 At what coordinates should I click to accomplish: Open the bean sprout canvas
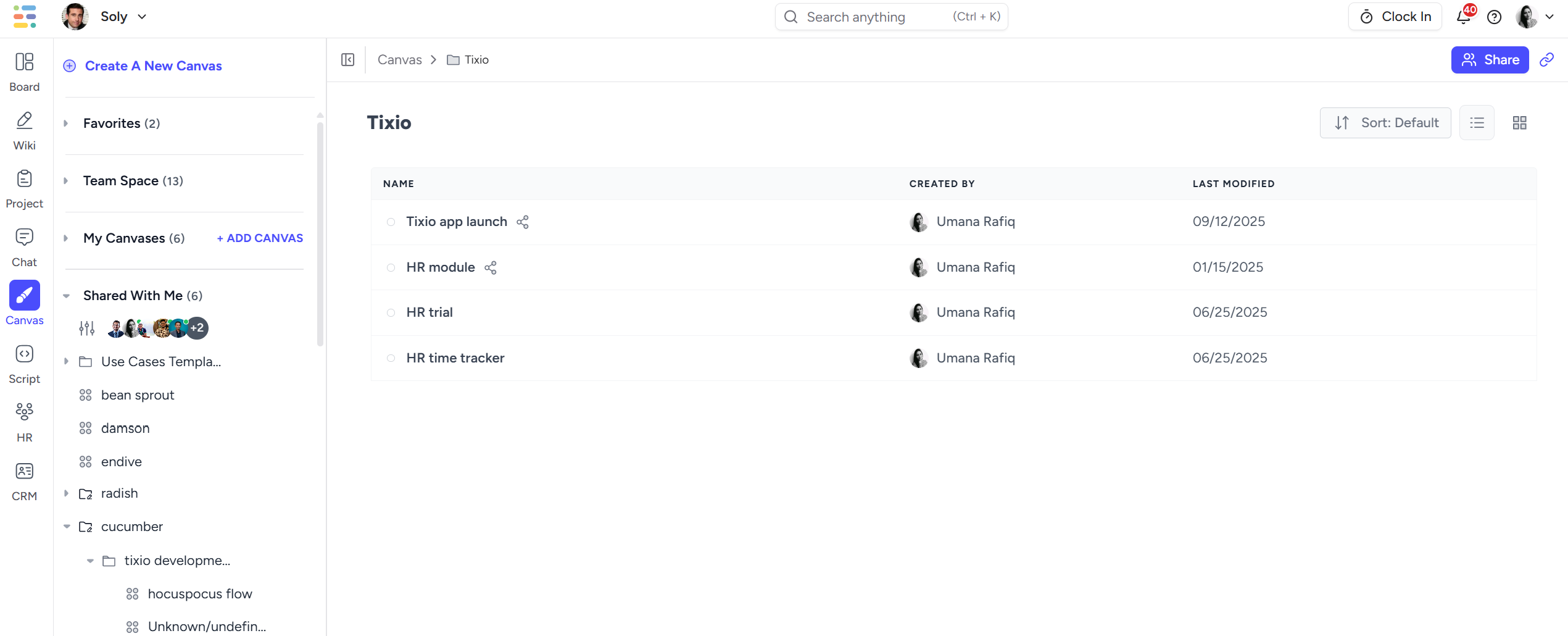[138, 395]
